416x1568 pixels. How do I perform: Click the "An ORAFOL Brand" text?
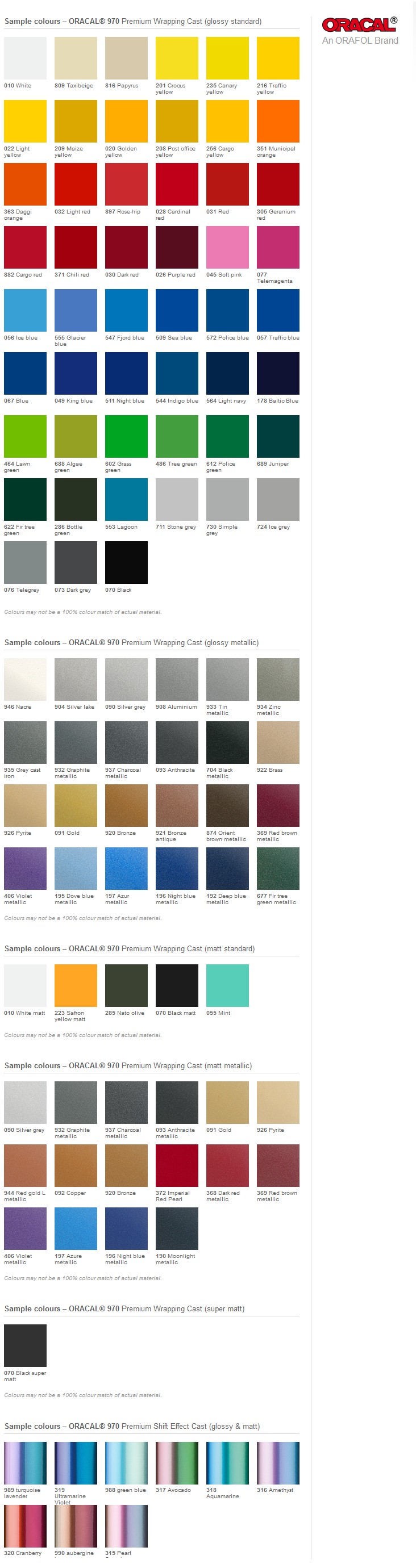[x=360, y=41]
